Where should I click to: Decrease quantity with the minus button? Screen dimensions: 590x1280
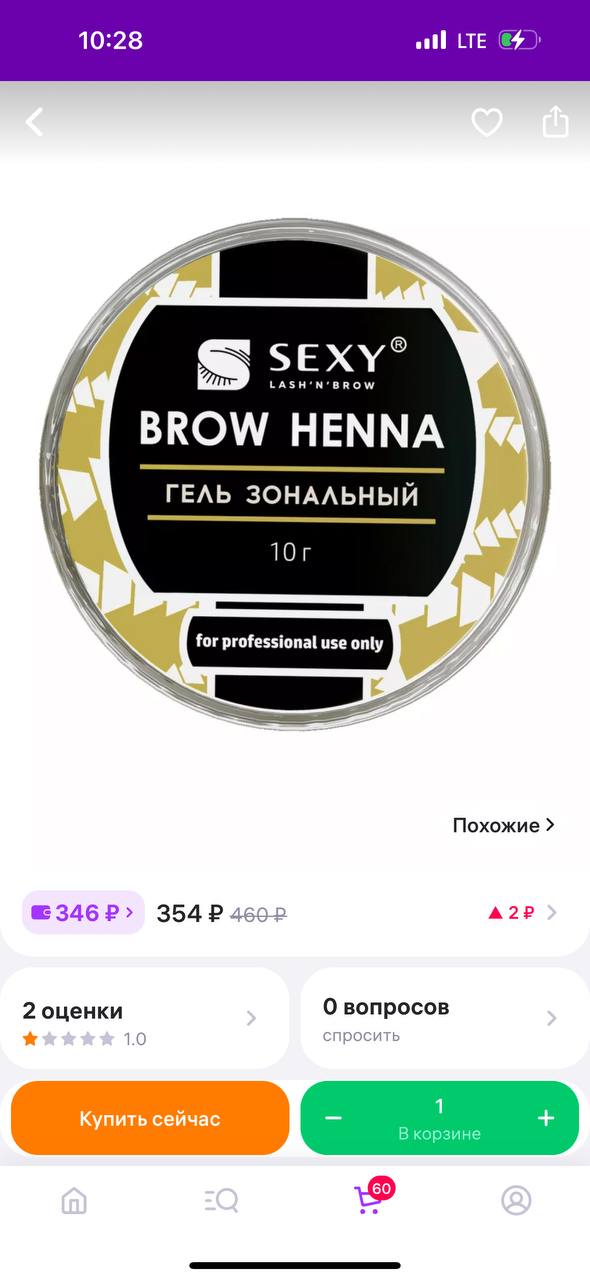(x=333, y=1118)
